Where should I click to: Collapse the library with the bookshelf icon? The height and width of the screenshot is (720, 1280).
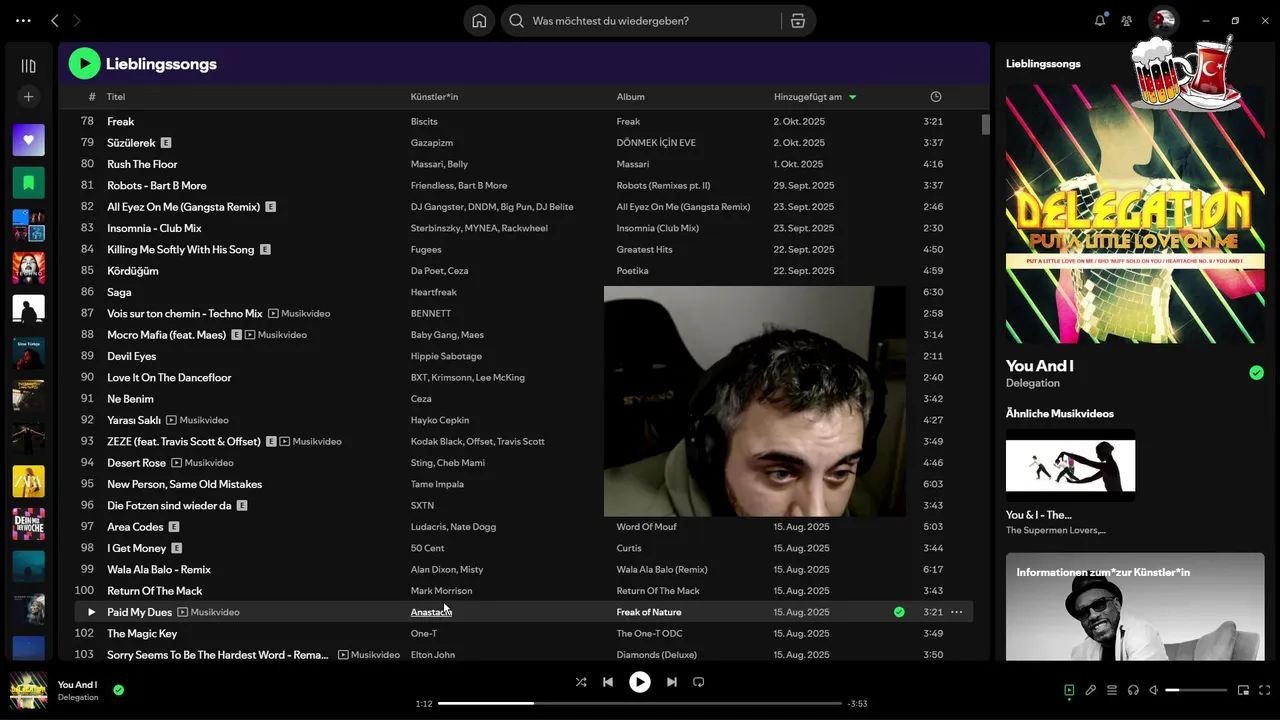tap(28, 66)
